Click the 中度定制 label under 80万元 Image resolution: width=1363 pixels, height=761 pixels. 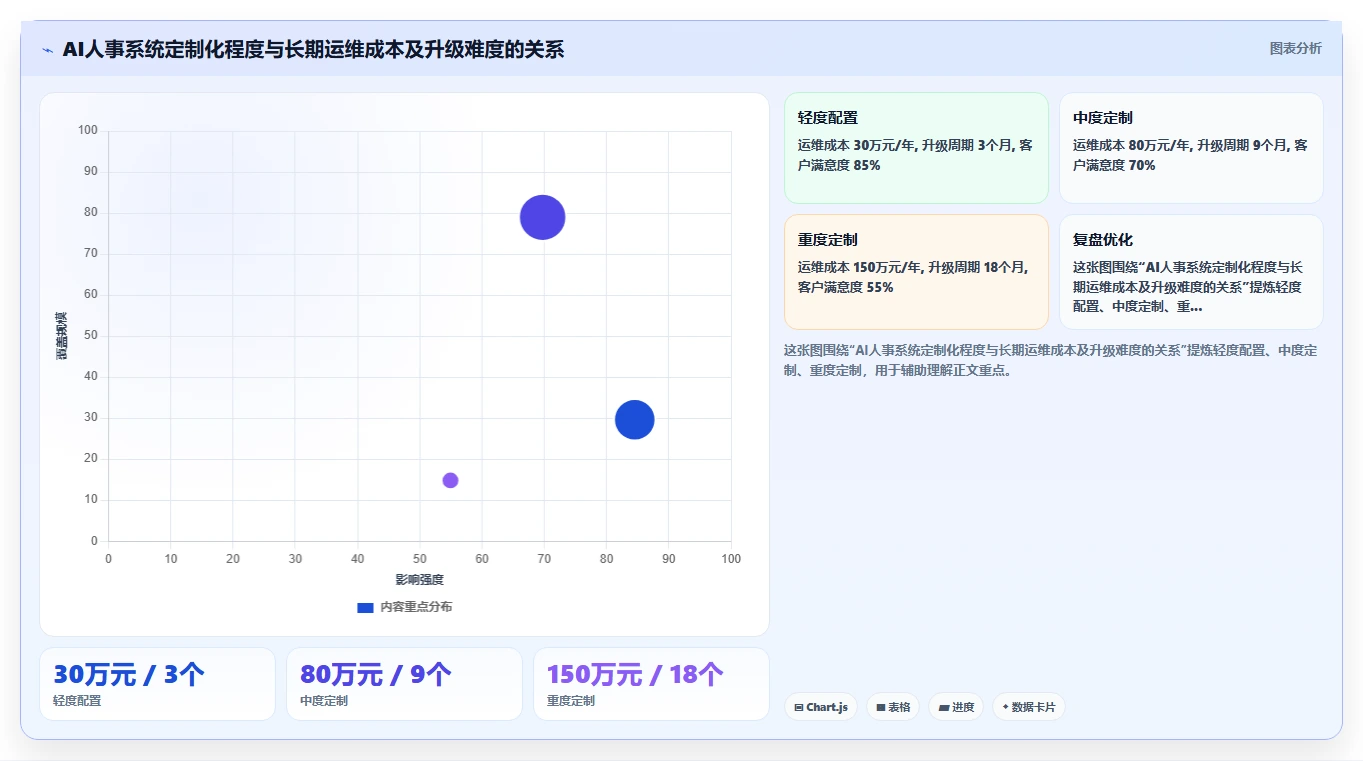324,701
